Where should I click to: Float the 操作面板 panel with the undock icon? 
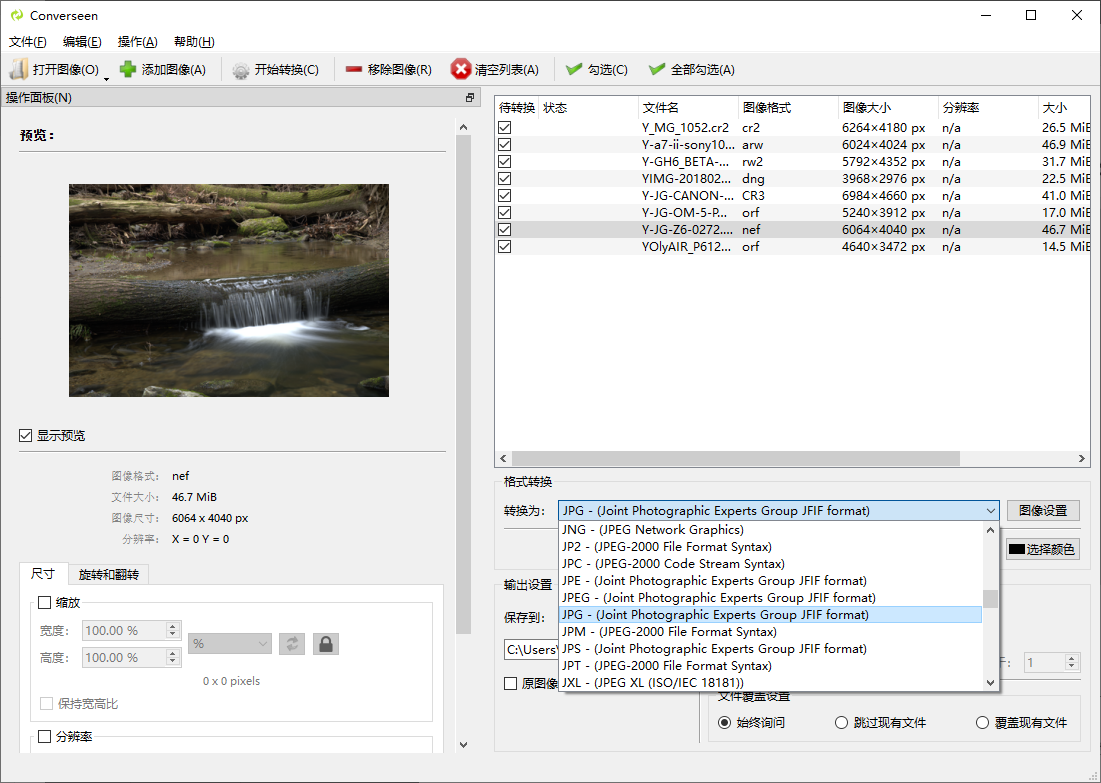click(x=470, y=98)
